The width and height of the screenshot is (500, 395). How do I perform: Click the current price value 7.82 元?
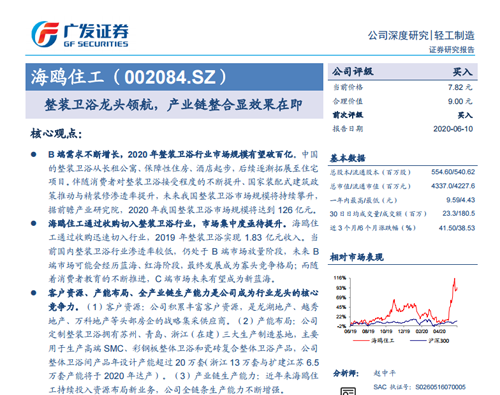point(460,87)
